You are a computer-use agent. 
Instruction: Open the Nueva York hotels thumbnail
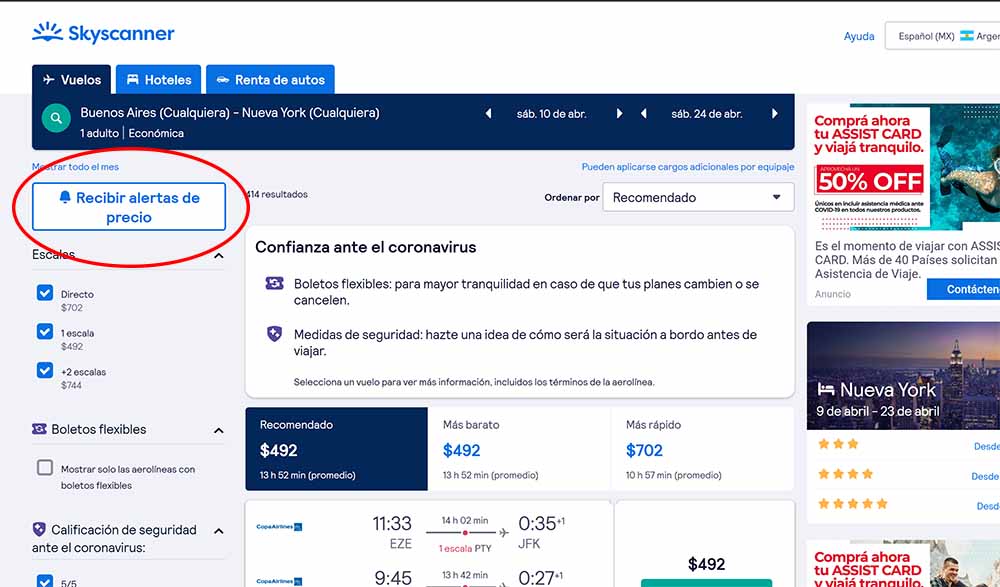click(x=903, y=375)
